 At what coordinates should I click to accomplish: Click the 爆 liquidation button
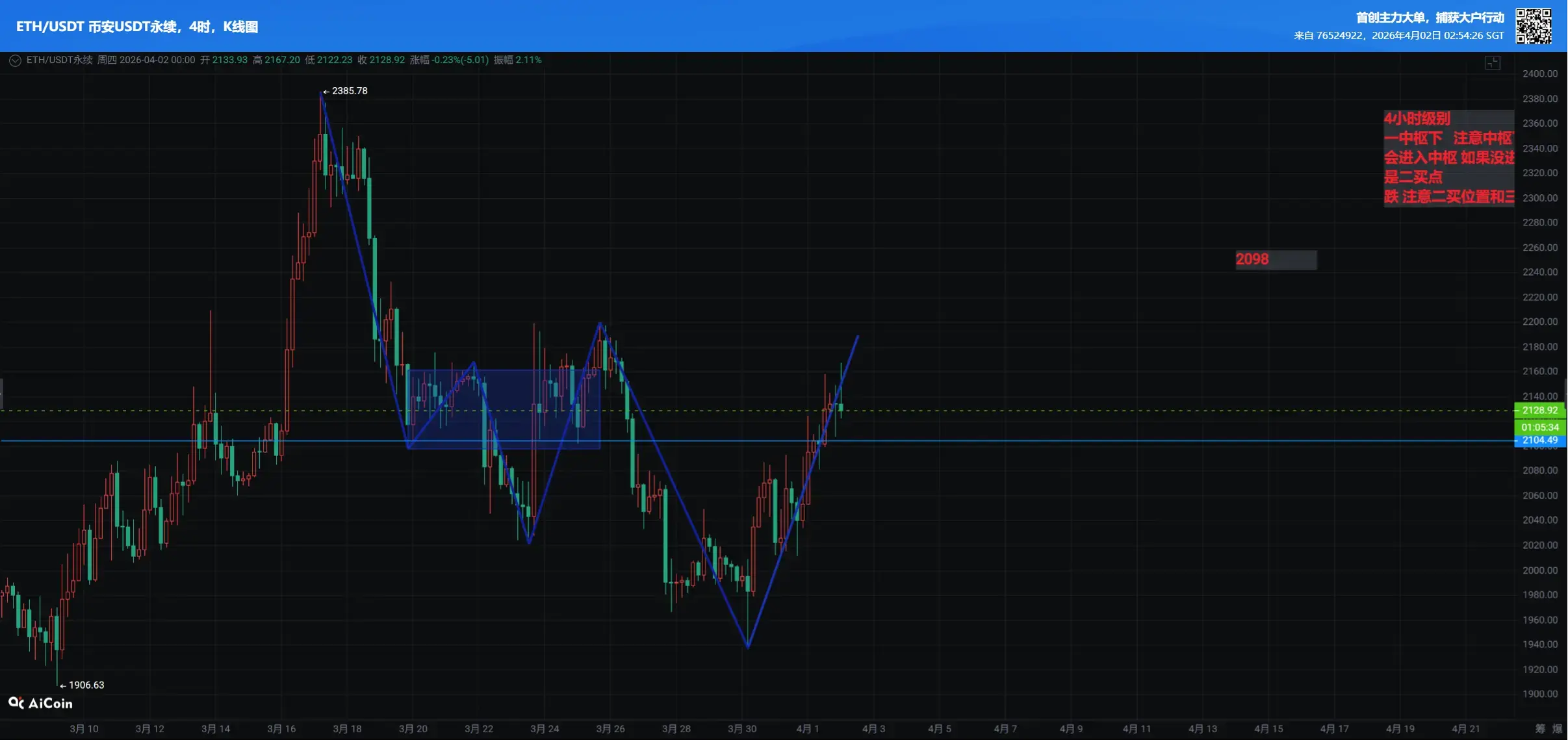[1557, 729]
